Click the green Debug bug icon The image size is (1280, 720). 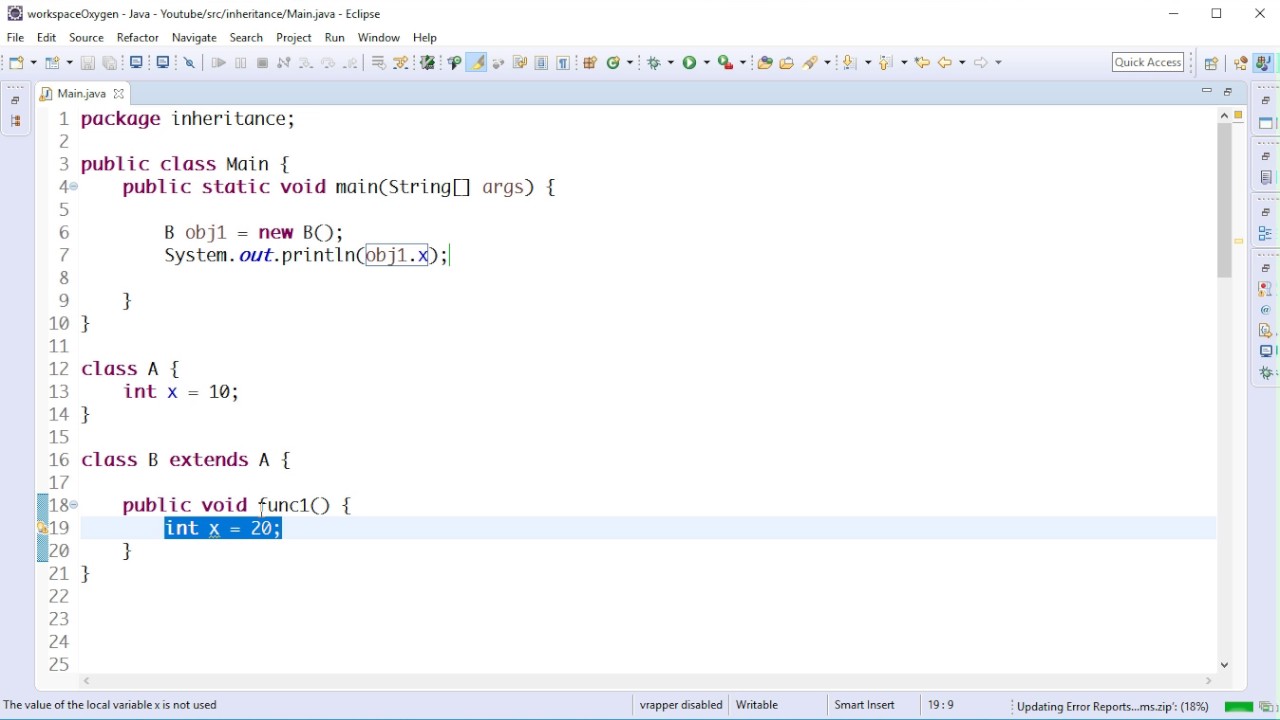(654, 62)
